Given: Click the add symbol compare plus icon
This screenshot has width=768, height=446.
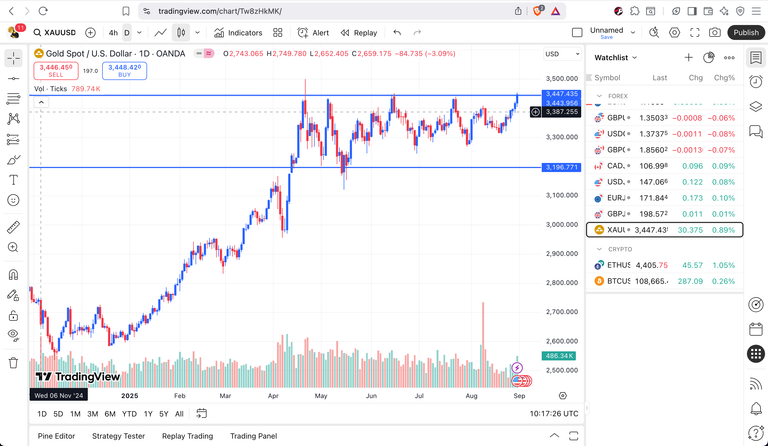Looking at the screenshot, I should point(90,33).
